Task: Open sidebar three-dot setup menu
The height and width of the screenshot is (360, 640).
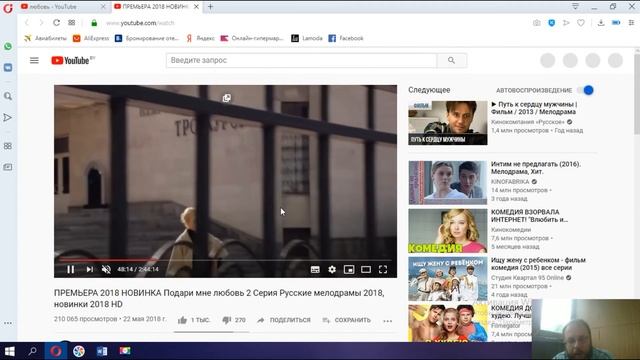Action: click(8, 323)
